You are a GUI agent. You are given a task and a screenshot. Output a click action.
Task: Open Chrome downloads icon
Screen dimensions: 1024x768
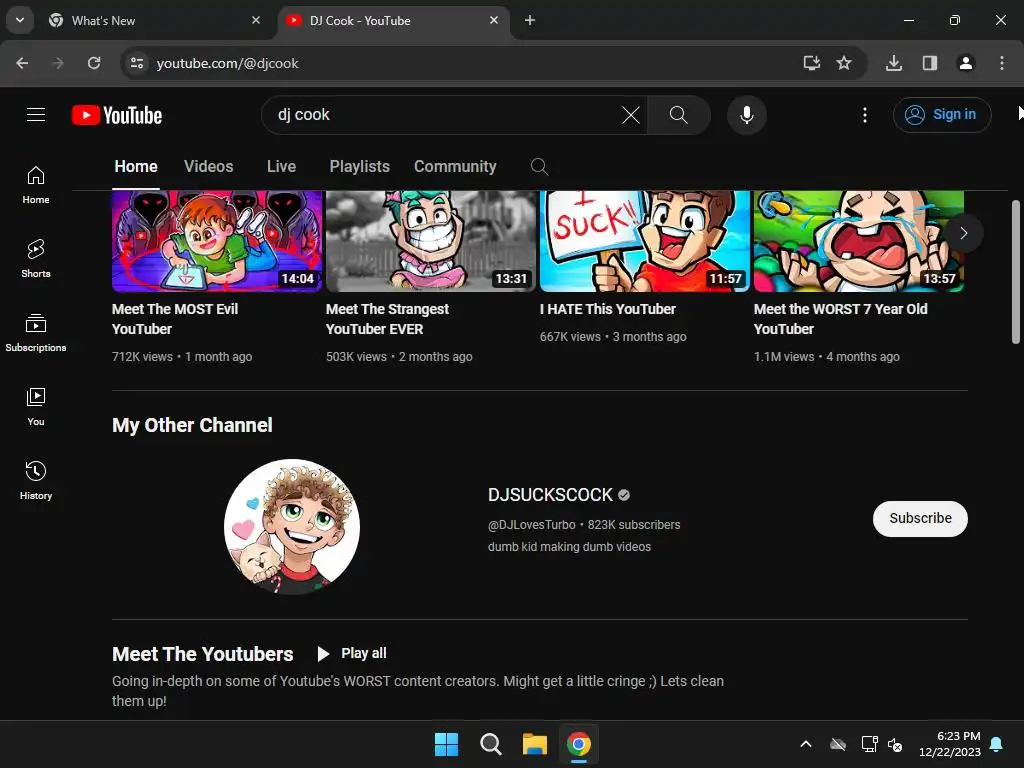coord(894,63)
